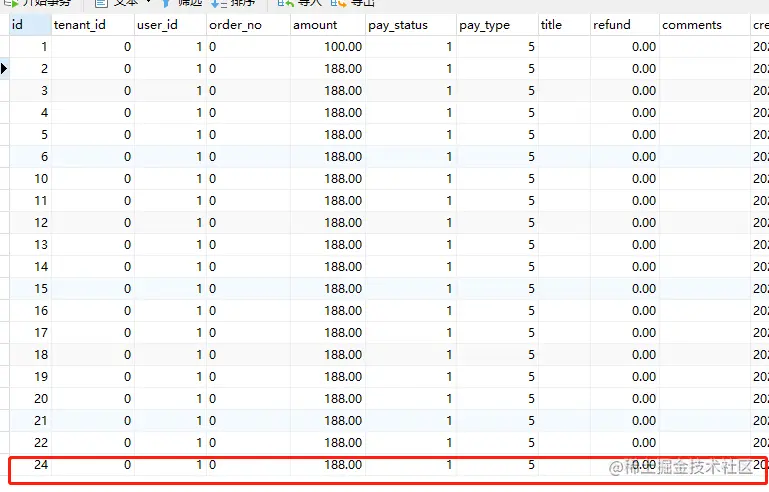This screenshot has width=769, height=492.
Task: Click the amount cell showing 100.00
Action: (328, 47)
